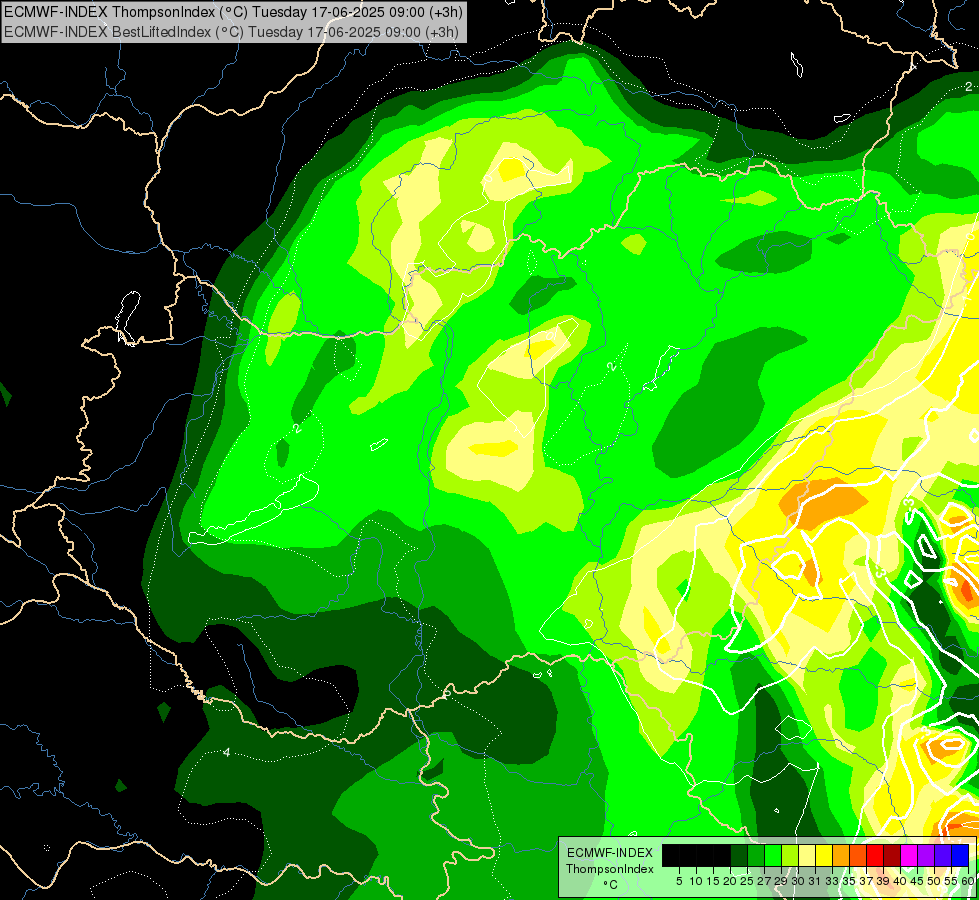
Task: Click the legend ThompsonIndex name label
Action: coord(610,869)
